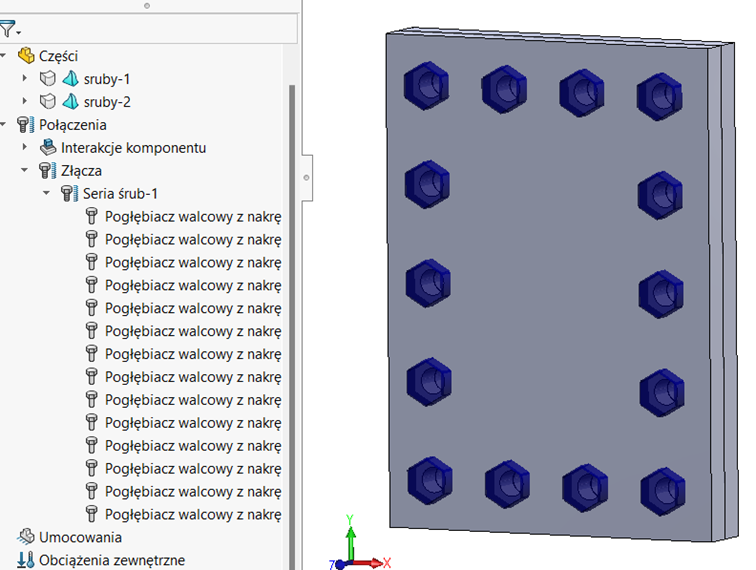756x570 pixels.
Task: Click bolt icon of twelfth Pogłębiacz entry
Action: (92, 468)
